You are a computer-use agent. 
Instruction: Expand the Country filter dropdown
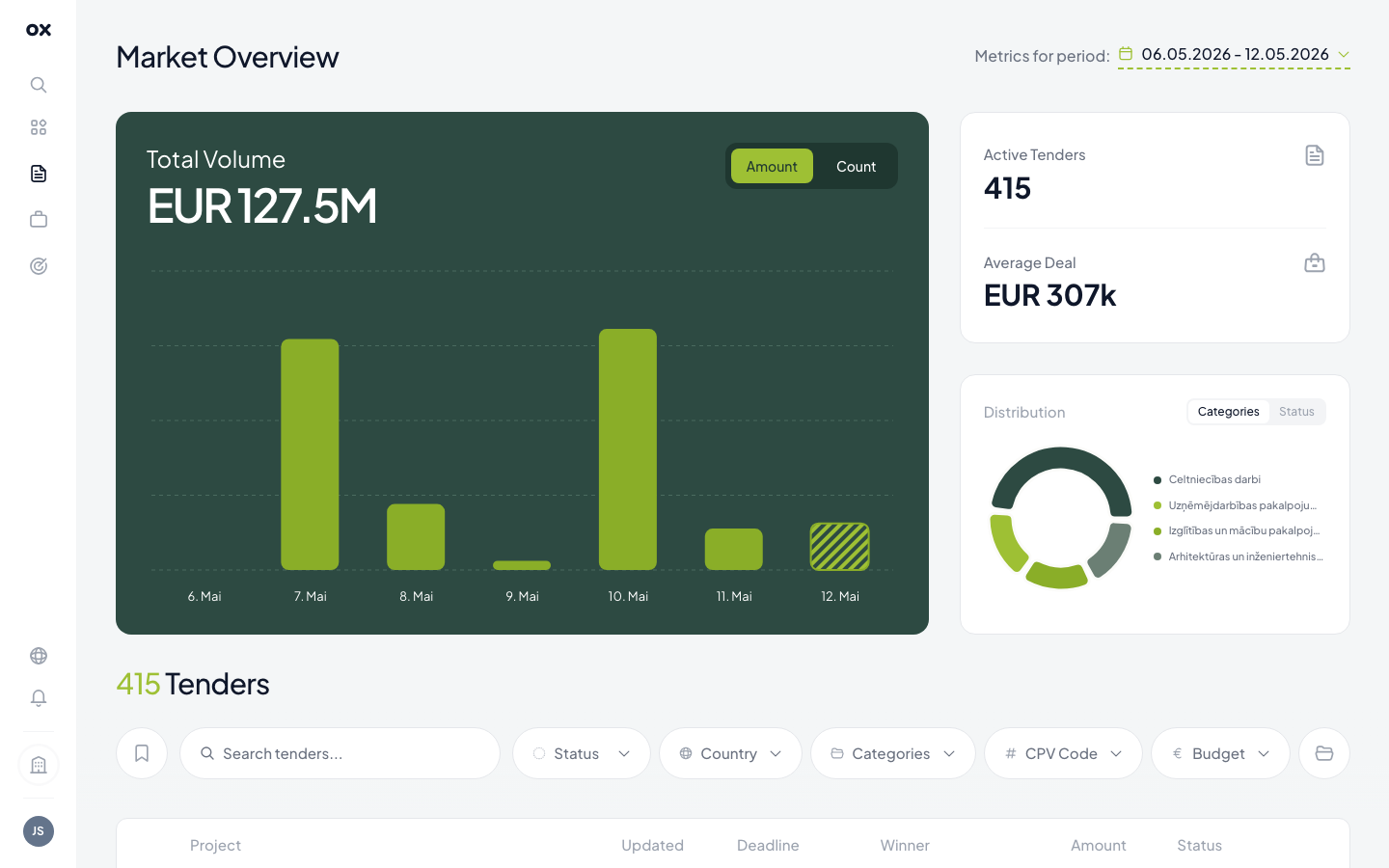(x=730, y=753)
